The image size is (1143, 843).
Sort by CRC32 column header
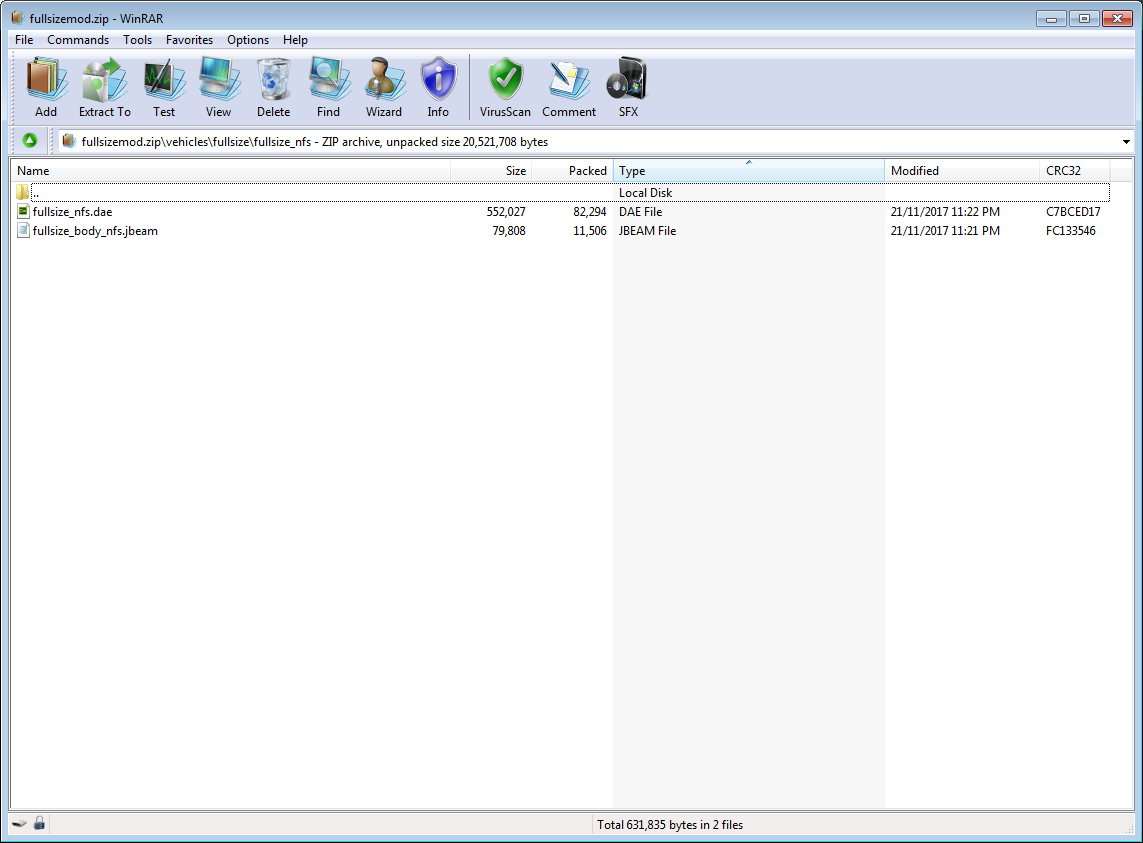[x=1074, y=171]
